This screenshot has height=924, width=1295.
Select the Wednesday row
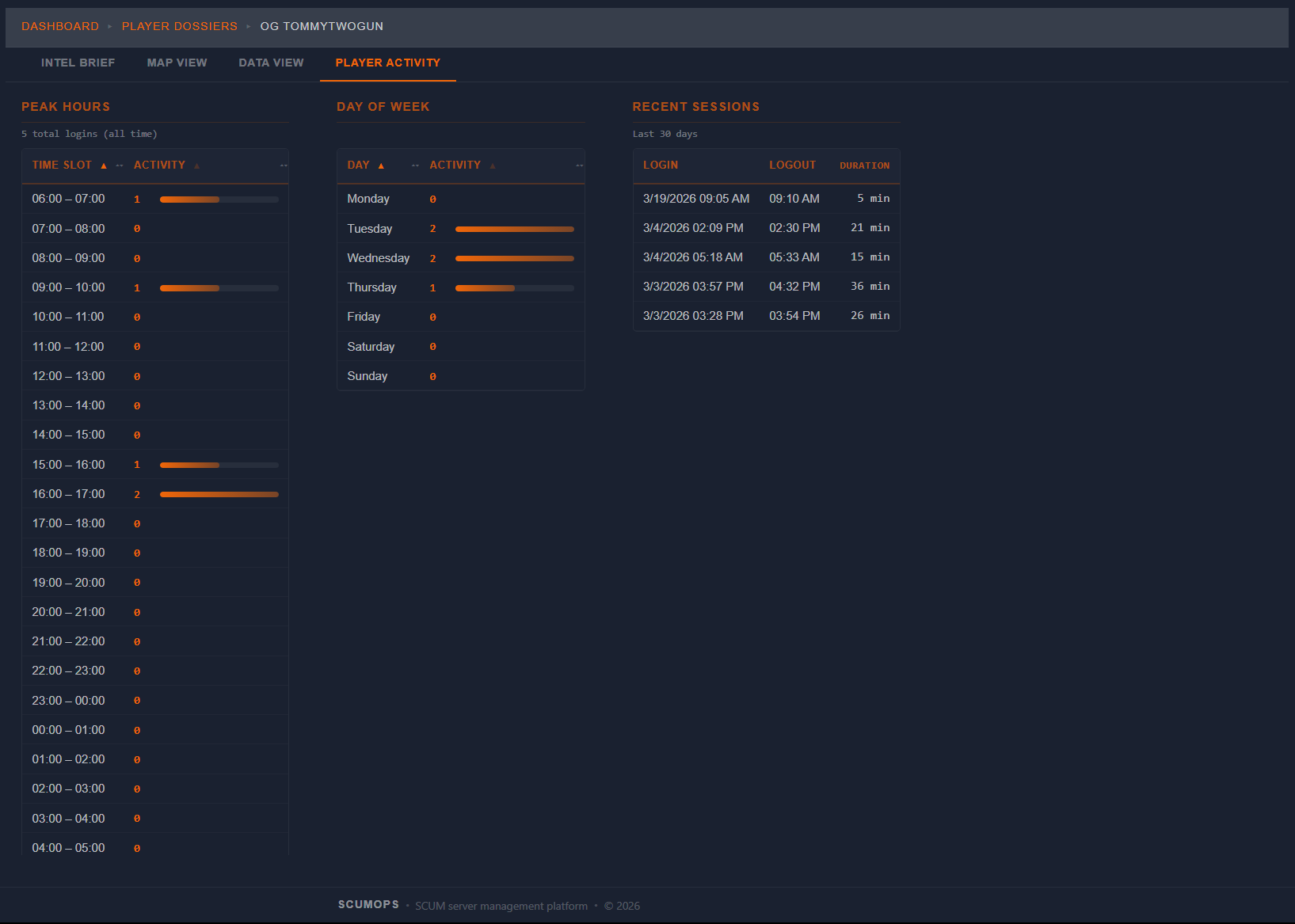tap(461, 258)
